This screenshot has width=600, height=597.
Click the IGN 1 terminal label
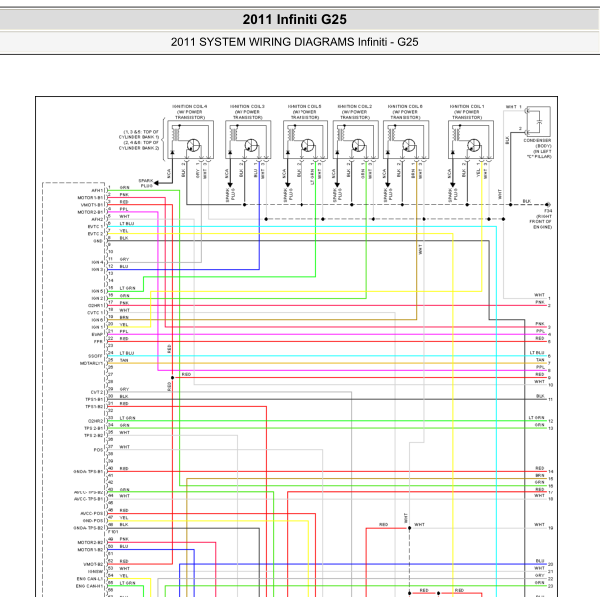(98, 327)
